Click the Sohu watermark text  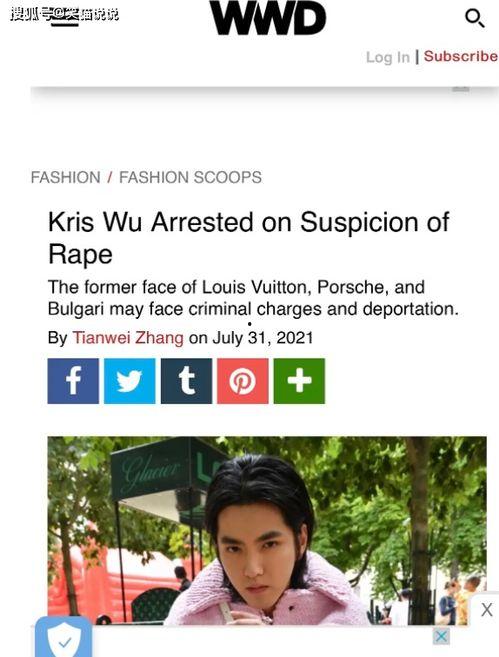point(65,14)
